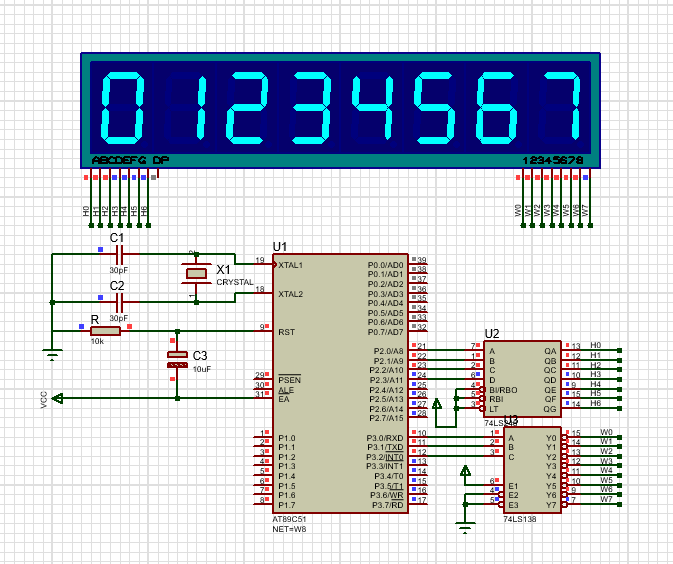Click the power arrow feeding U2 RBI and LT
Screen dimensions: 673x564
click(437, 403)
